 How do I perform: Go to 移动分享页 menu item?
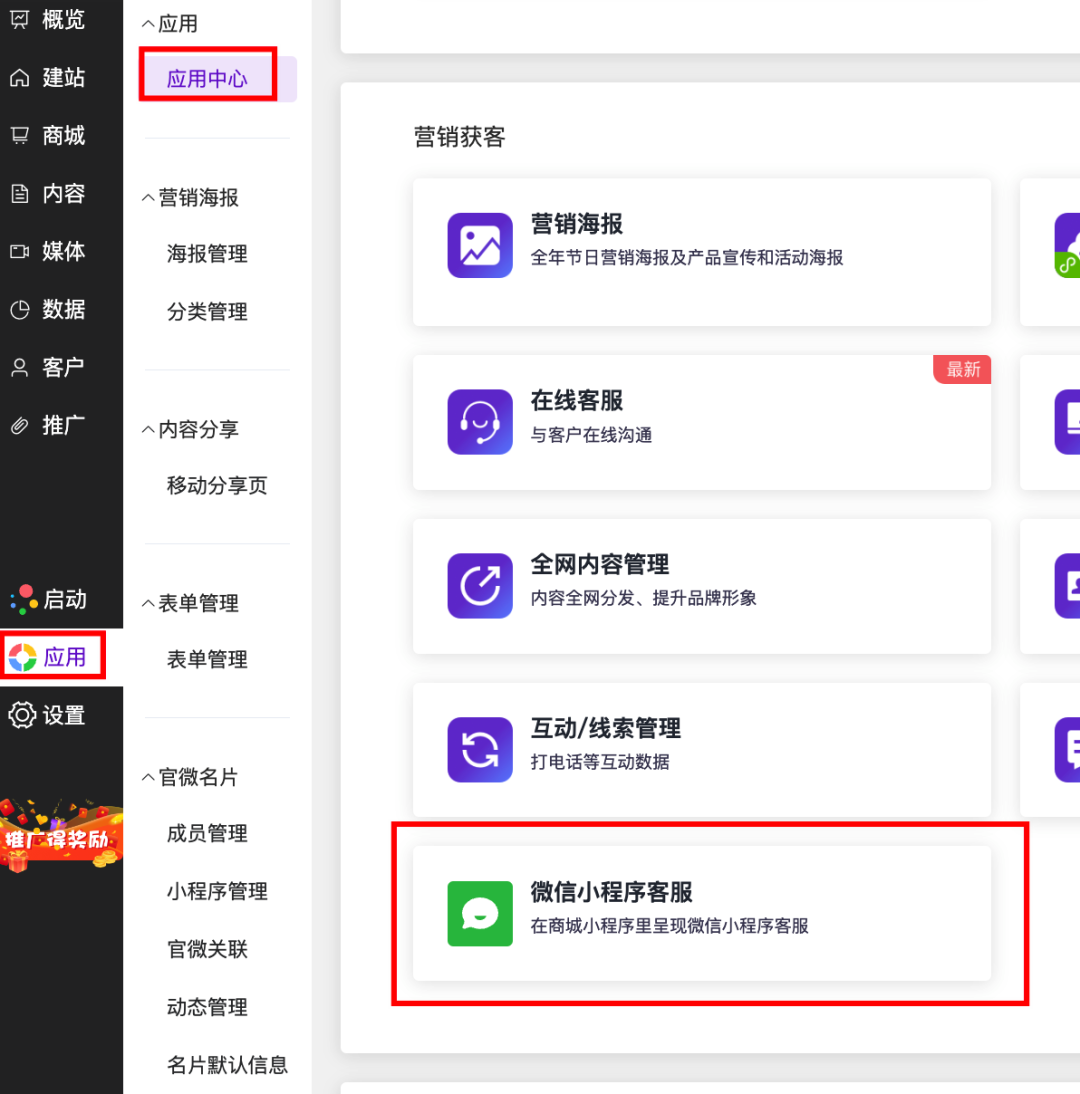click(217, 486)
